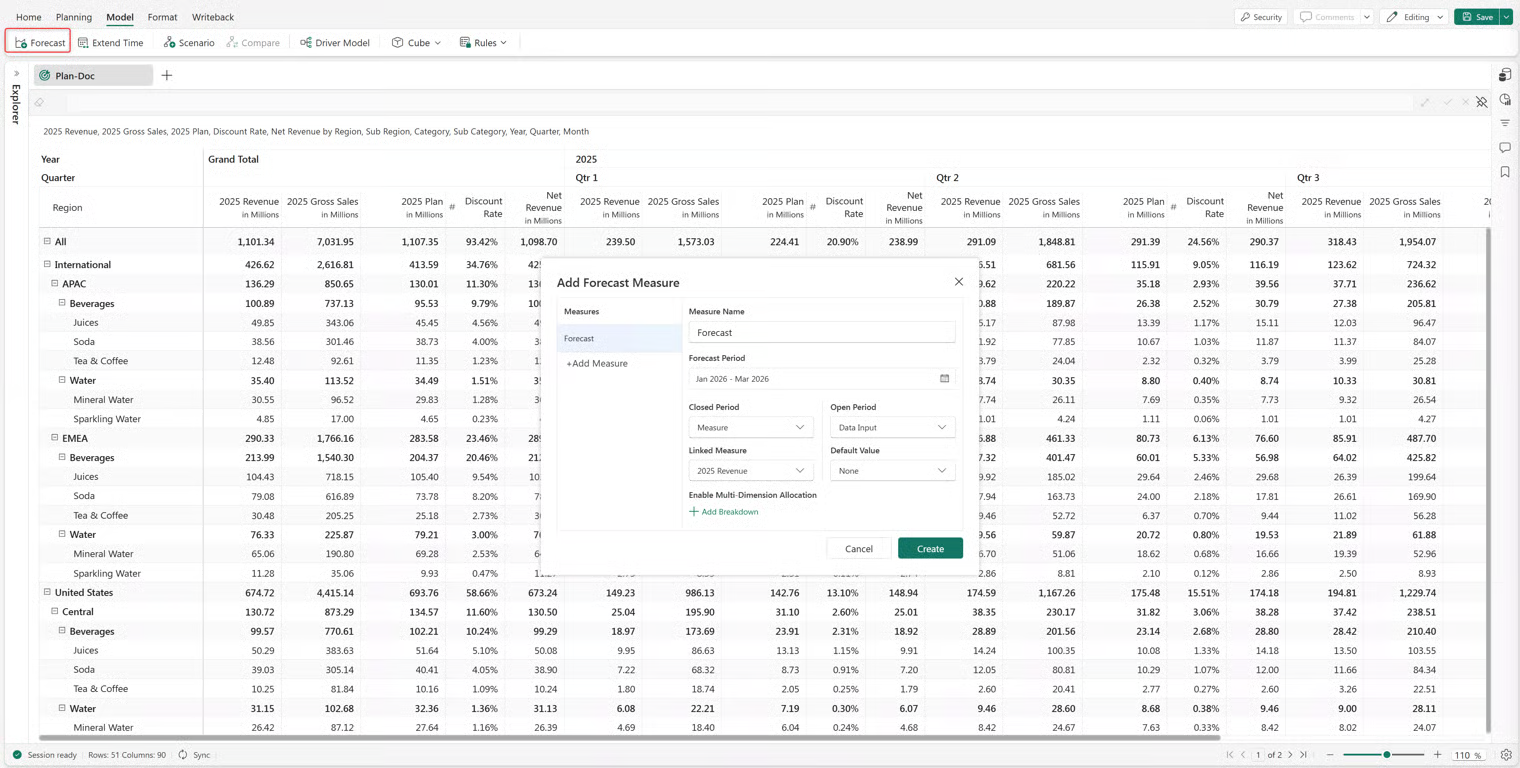Open the Scenario tool in toolbar
This screenshot has width=1520, height=768.
(x=189, y=43)
